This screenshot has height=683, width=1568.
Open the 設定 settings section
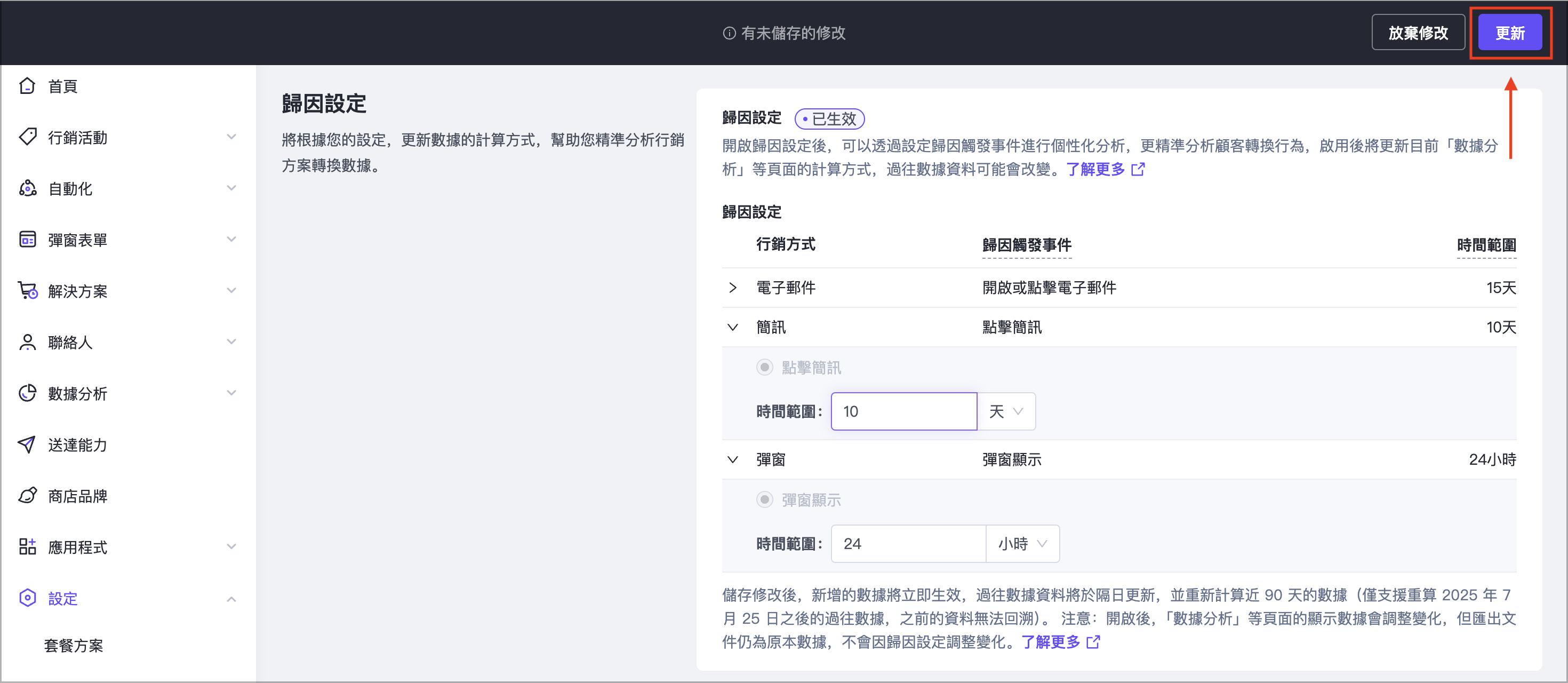[63, 598]
